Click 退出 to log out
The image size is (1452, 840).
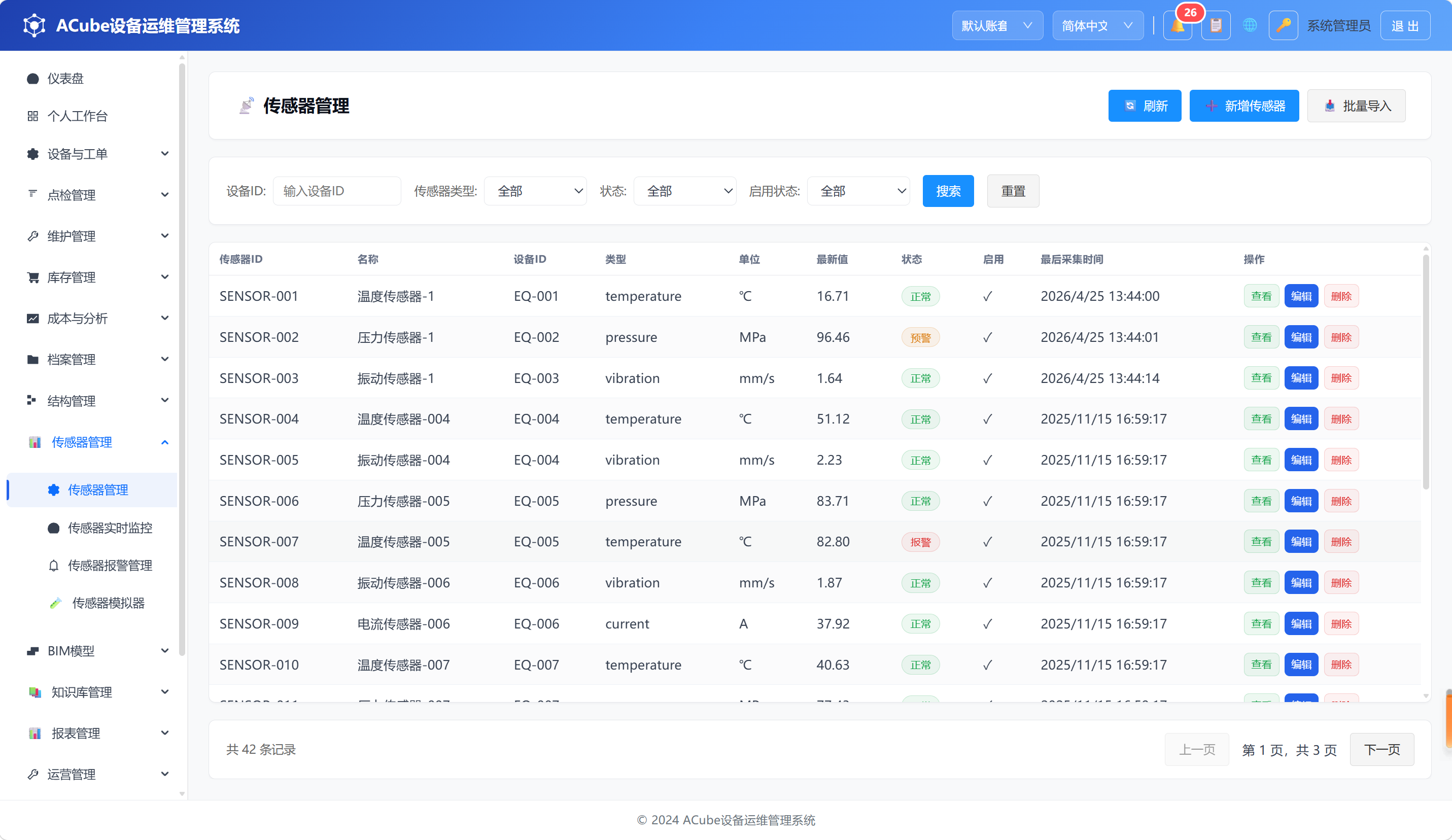1405,26
